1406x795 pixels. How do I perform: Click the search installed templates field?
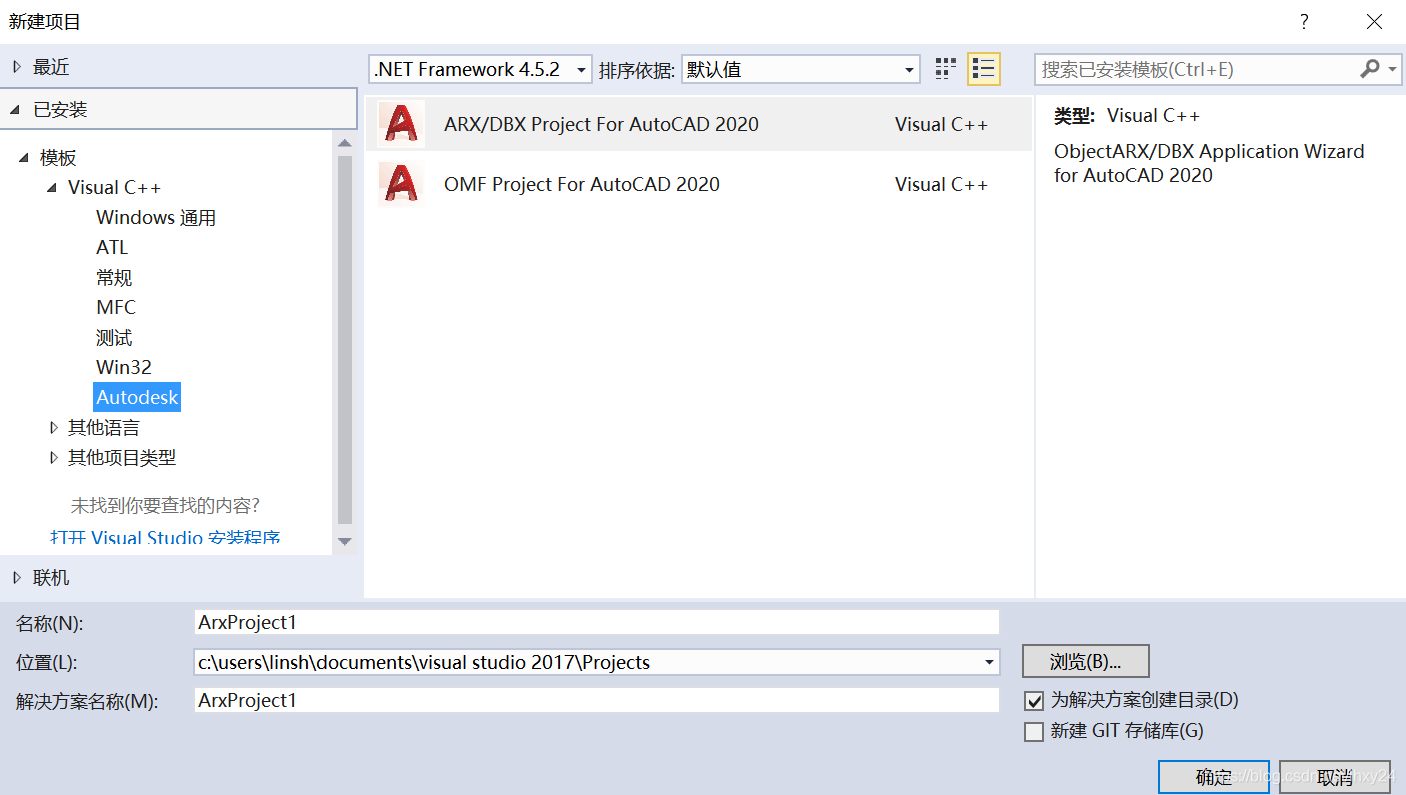click(1196, 69)
